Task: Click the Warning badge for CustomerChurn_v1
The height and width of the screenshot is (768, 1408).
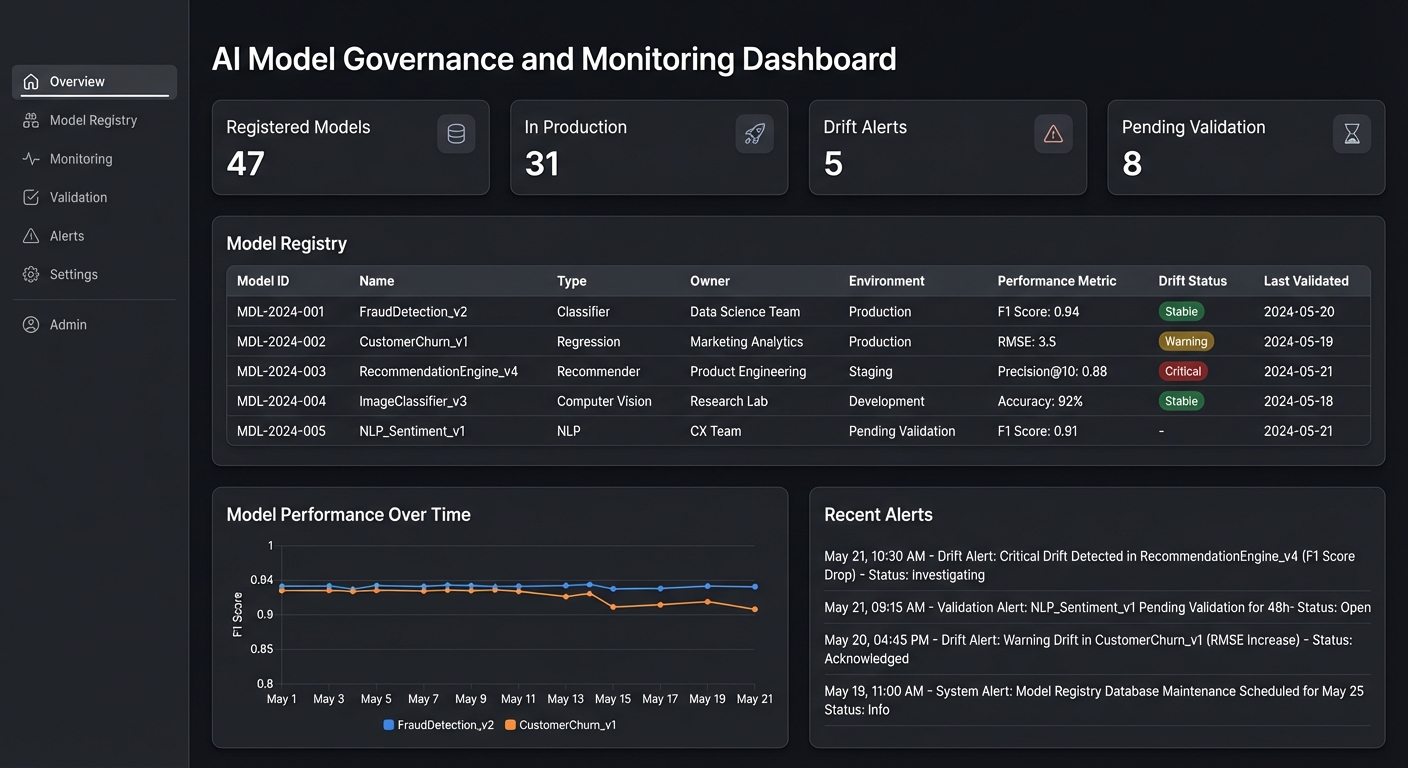Action: 1186,341
